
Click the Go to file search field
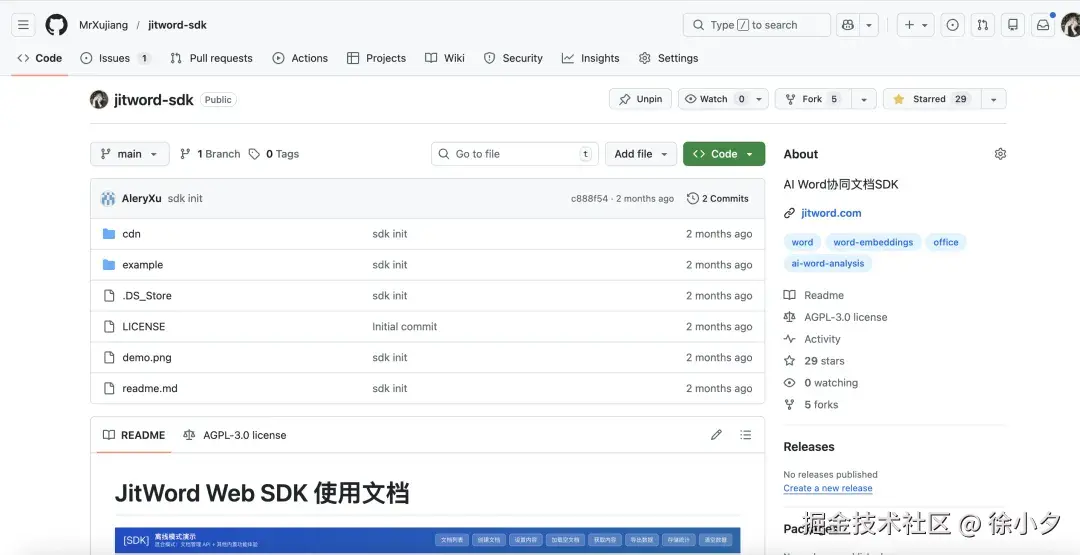(515, 154)
